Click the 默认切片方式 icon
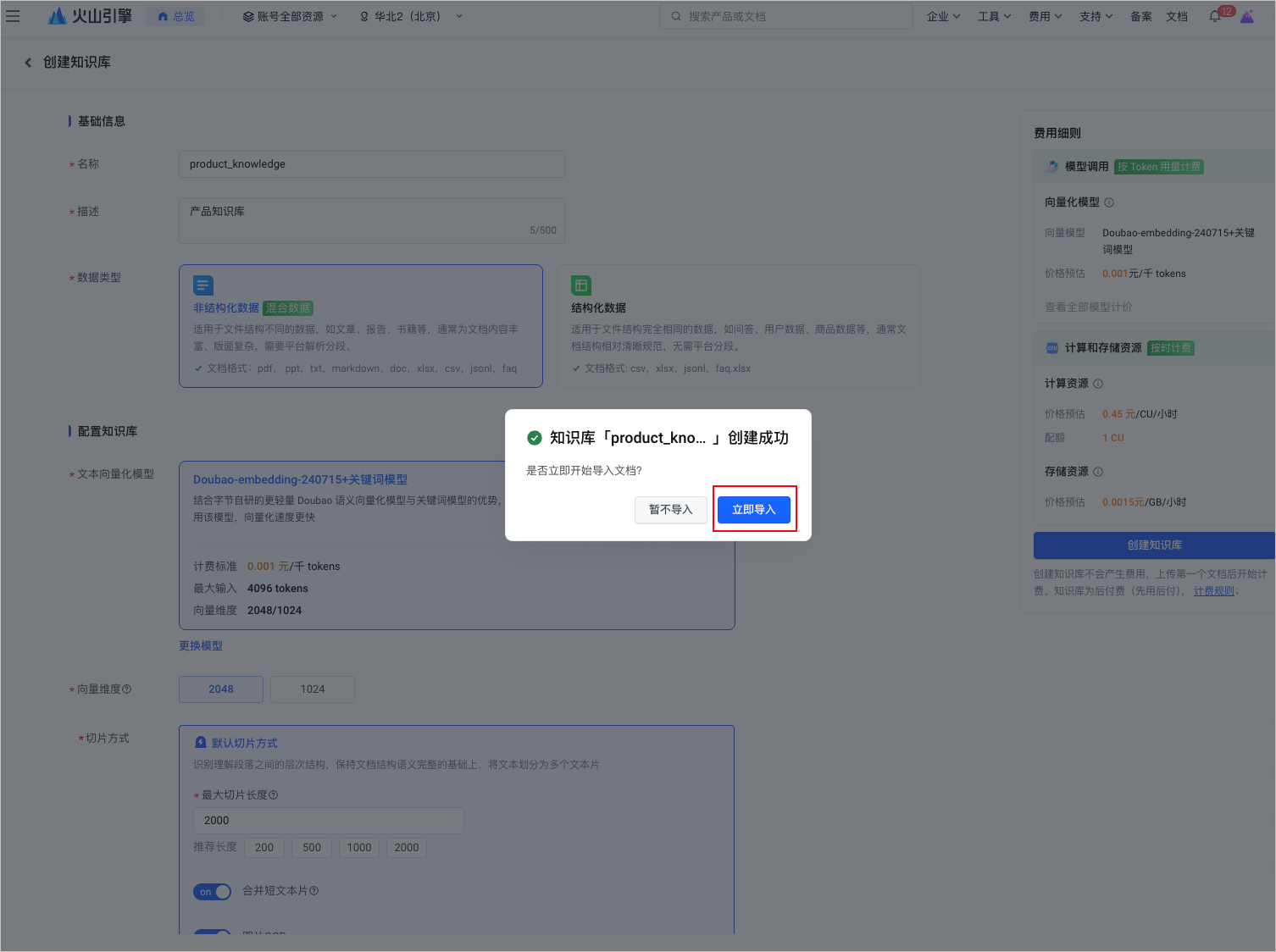The image size is (1276, 952). pyautogui.click(x=201, y=743)
